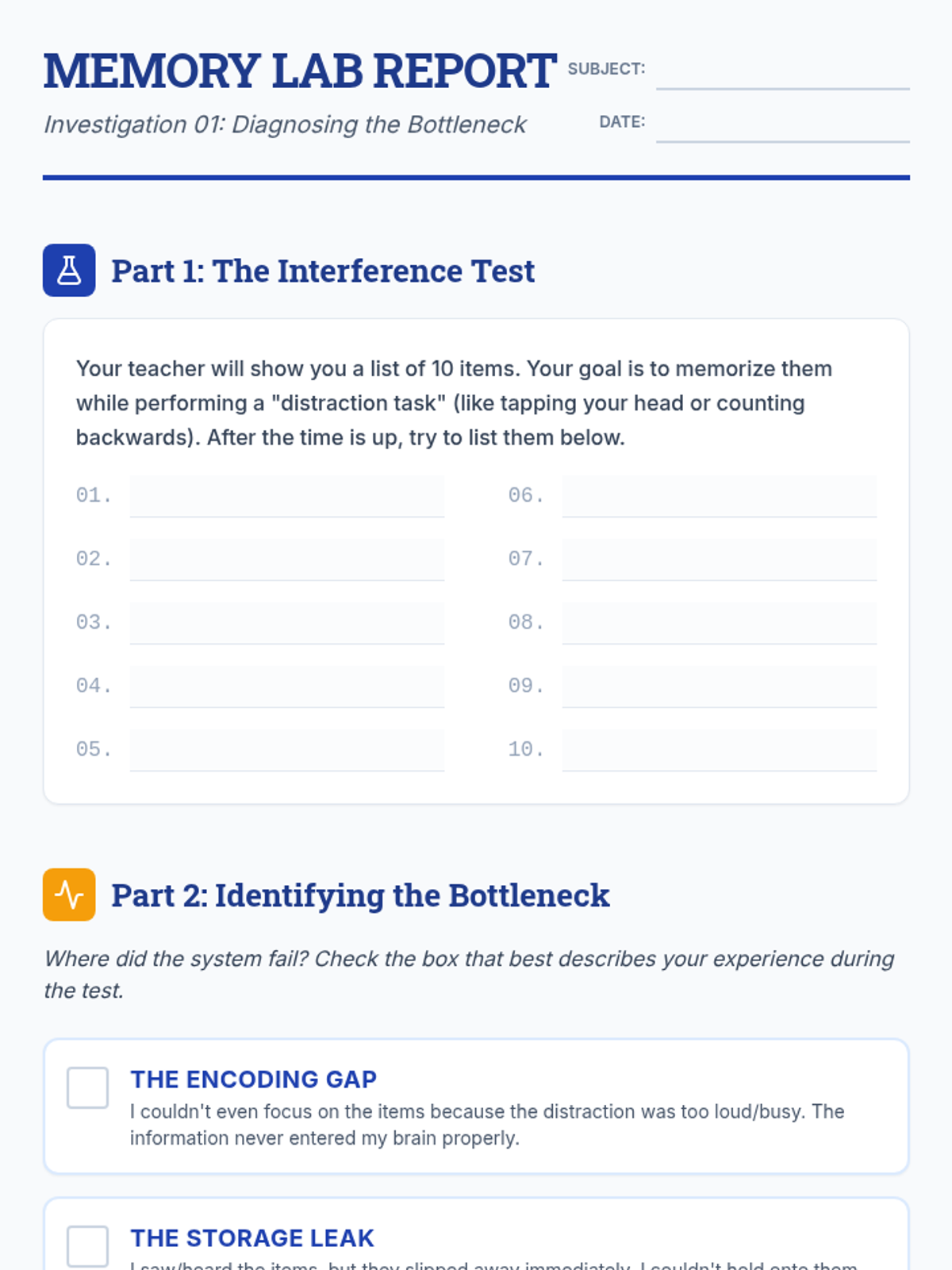Screen dimensions: 952x1270
Task: Check the Storage Leak checkbox
Action: coord(87,1245)
